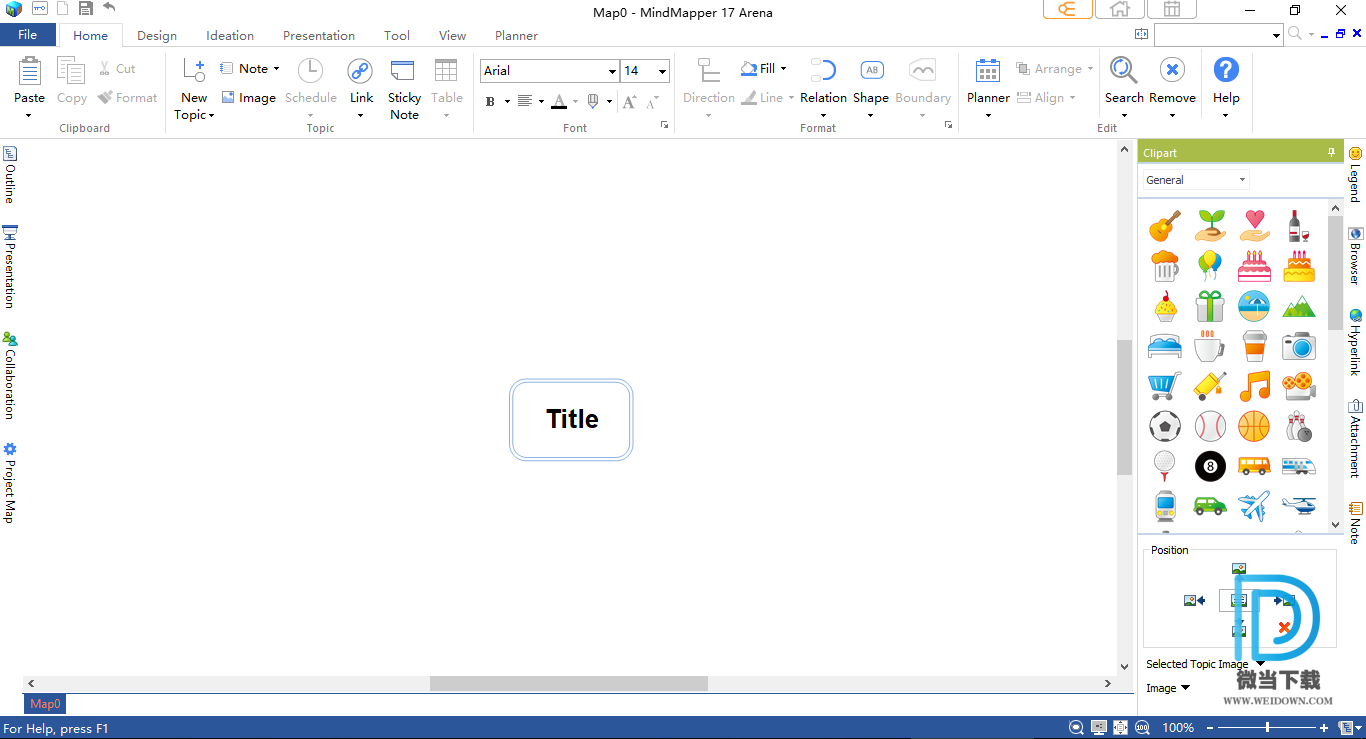Click the Search magnifier icon

(1124, 71)
